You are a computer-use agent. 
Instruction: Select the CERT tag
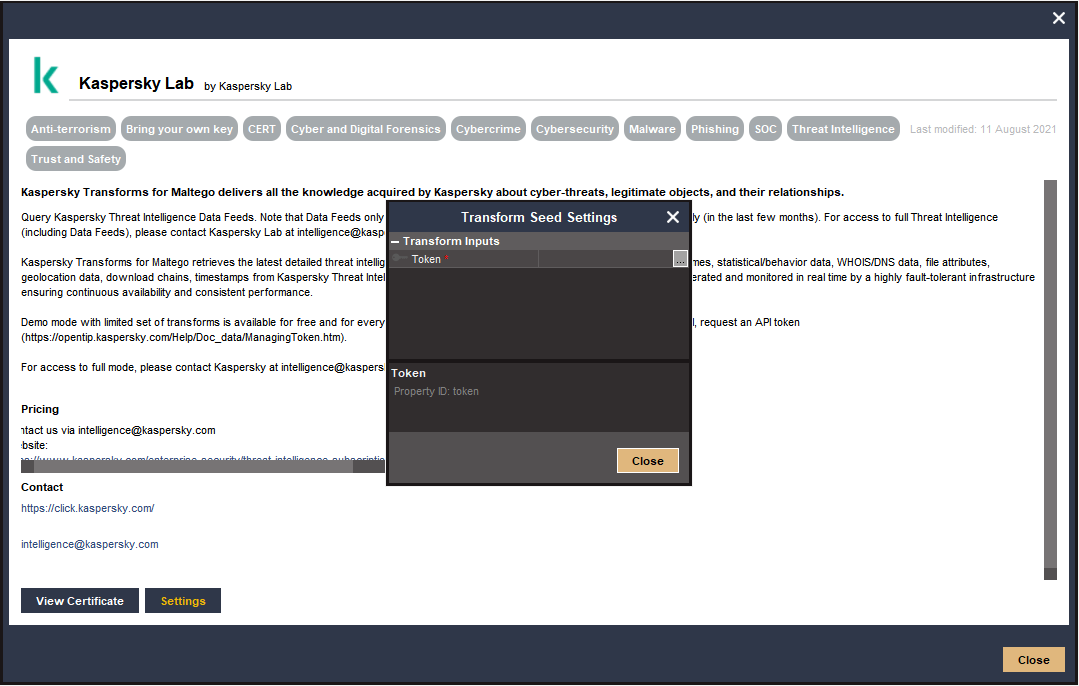(261, 129)
